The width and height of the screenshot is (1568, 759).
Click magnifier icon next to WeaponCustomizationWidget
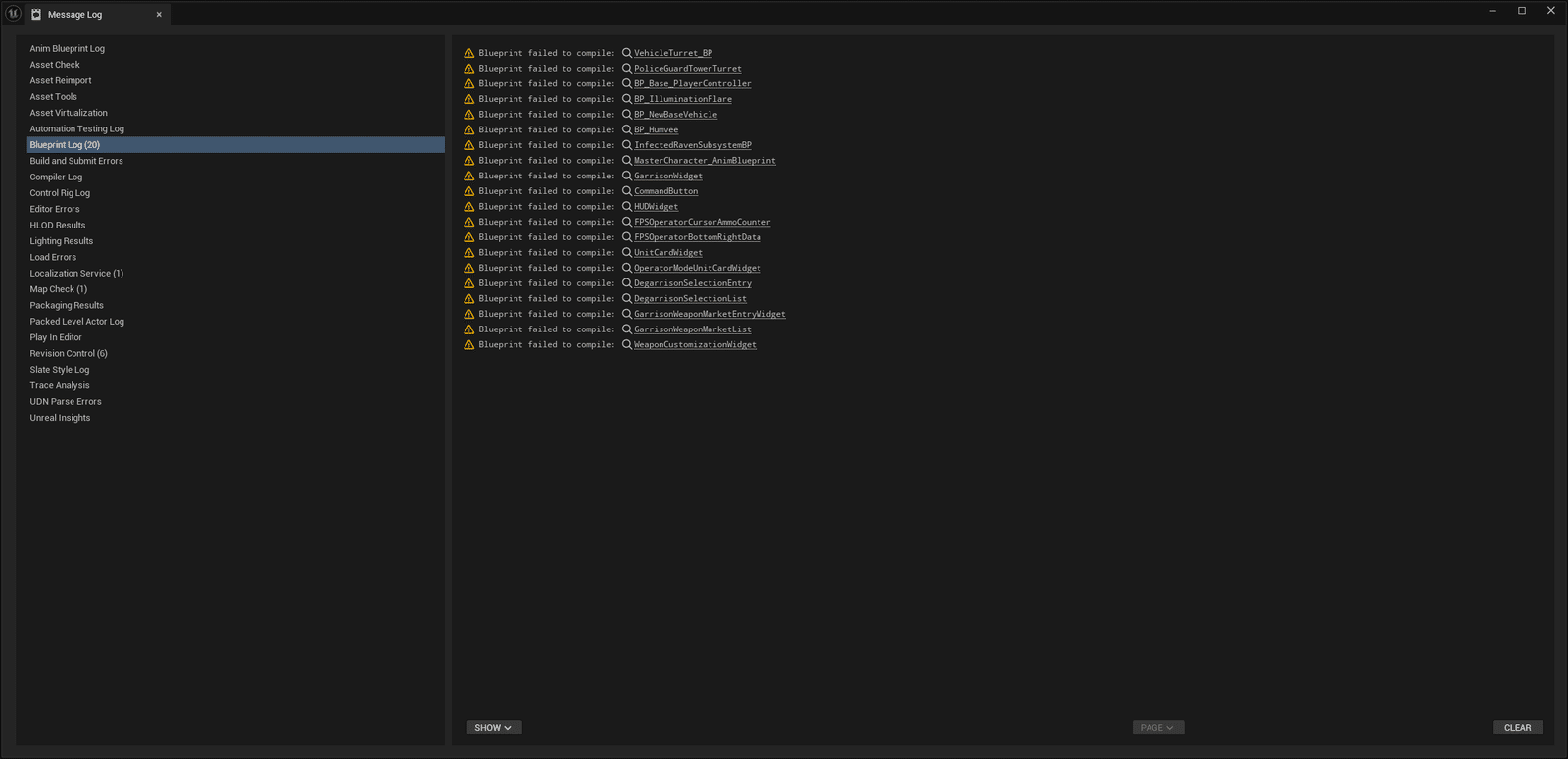[x=627, y=345]
